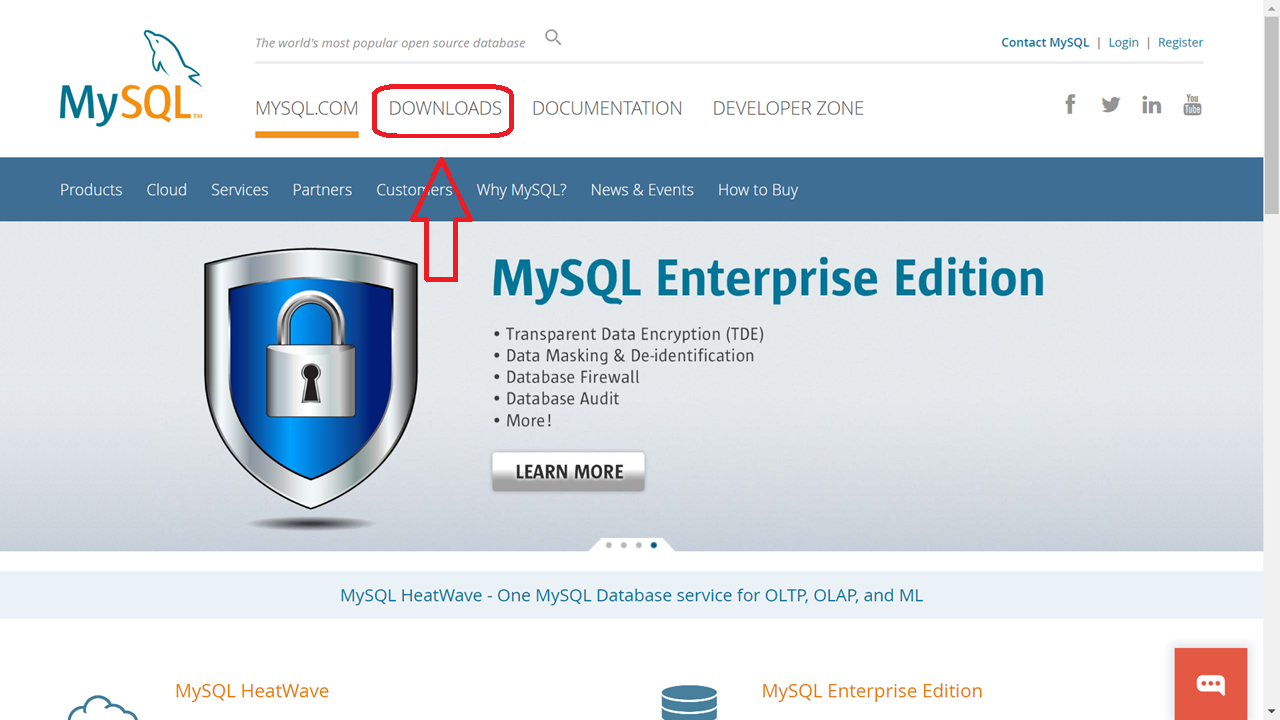The image size is (1280, 720).
Task: Click the database icon beside Enterprise Edition
Action: pos(689,702)
